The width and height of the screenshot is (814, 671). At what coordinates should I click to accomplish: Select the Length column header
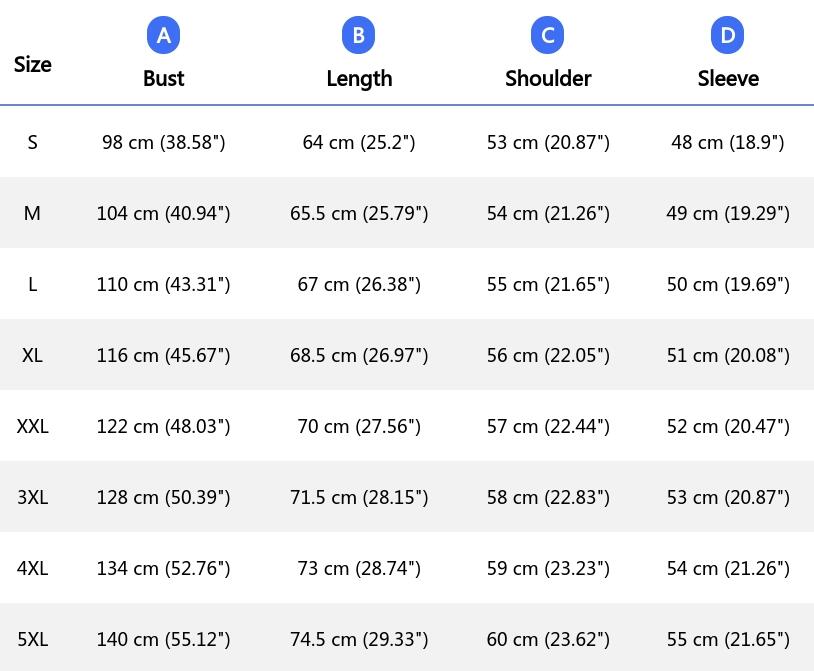(x=359, y=79)
